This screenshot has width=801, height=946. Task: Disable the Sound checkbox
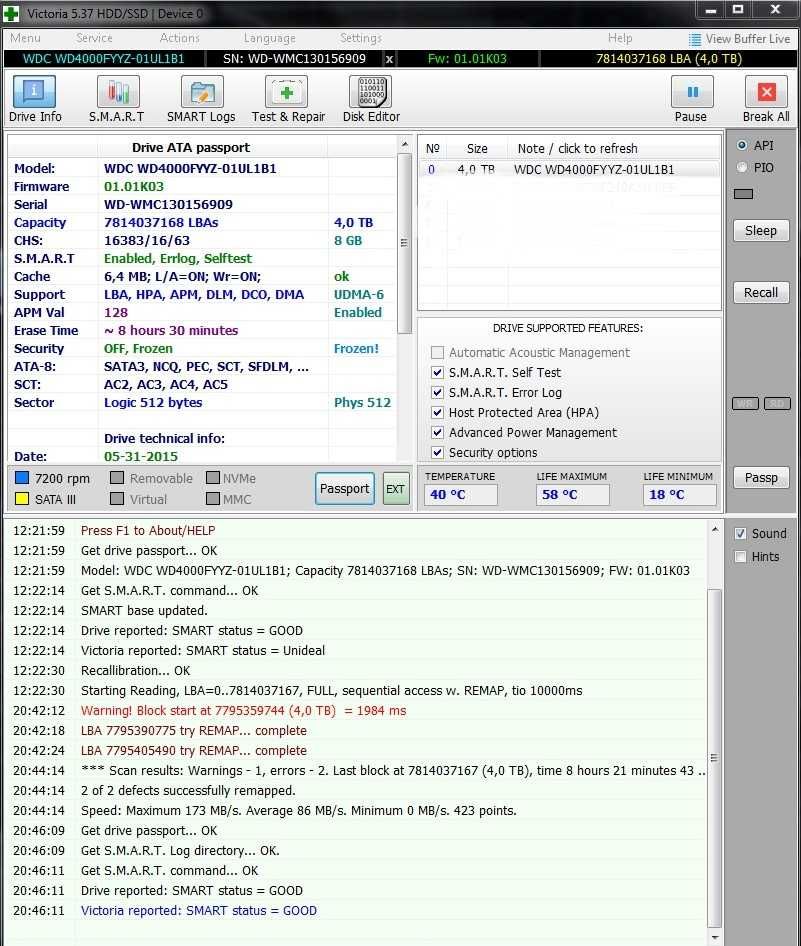741,533
